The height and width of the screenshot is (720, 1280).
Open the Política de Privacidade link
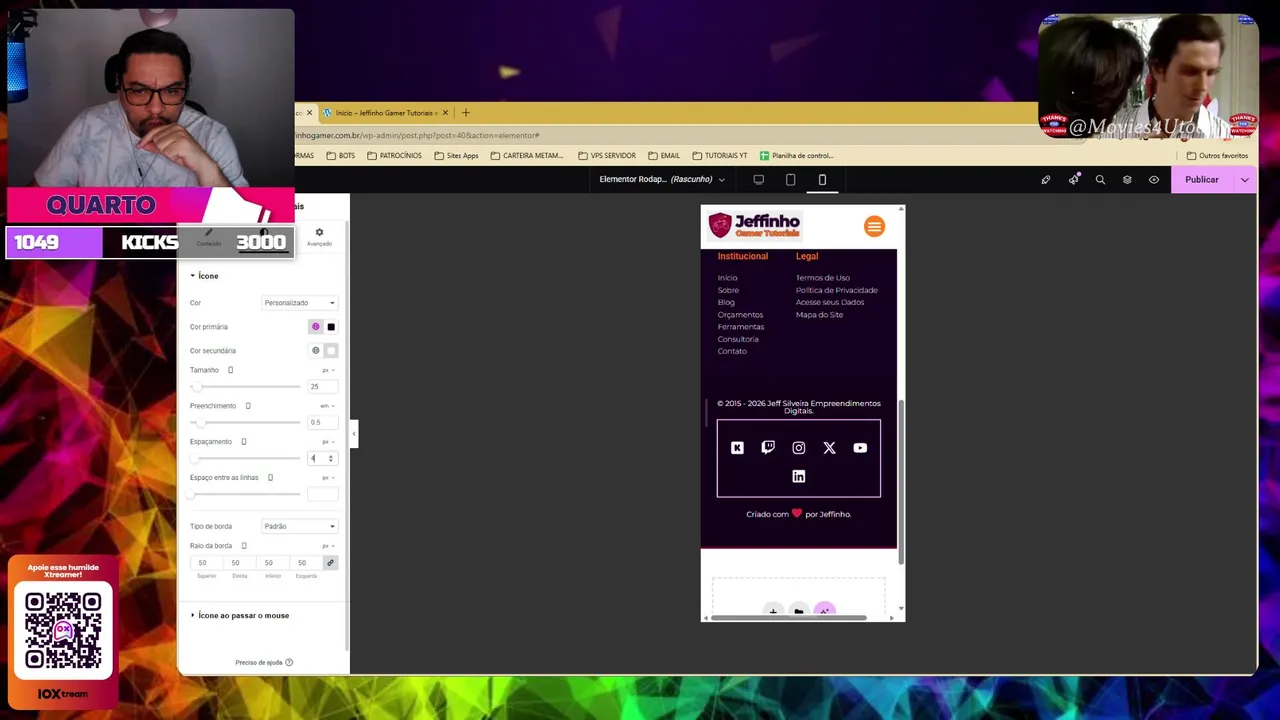click(x=837, y=290)
